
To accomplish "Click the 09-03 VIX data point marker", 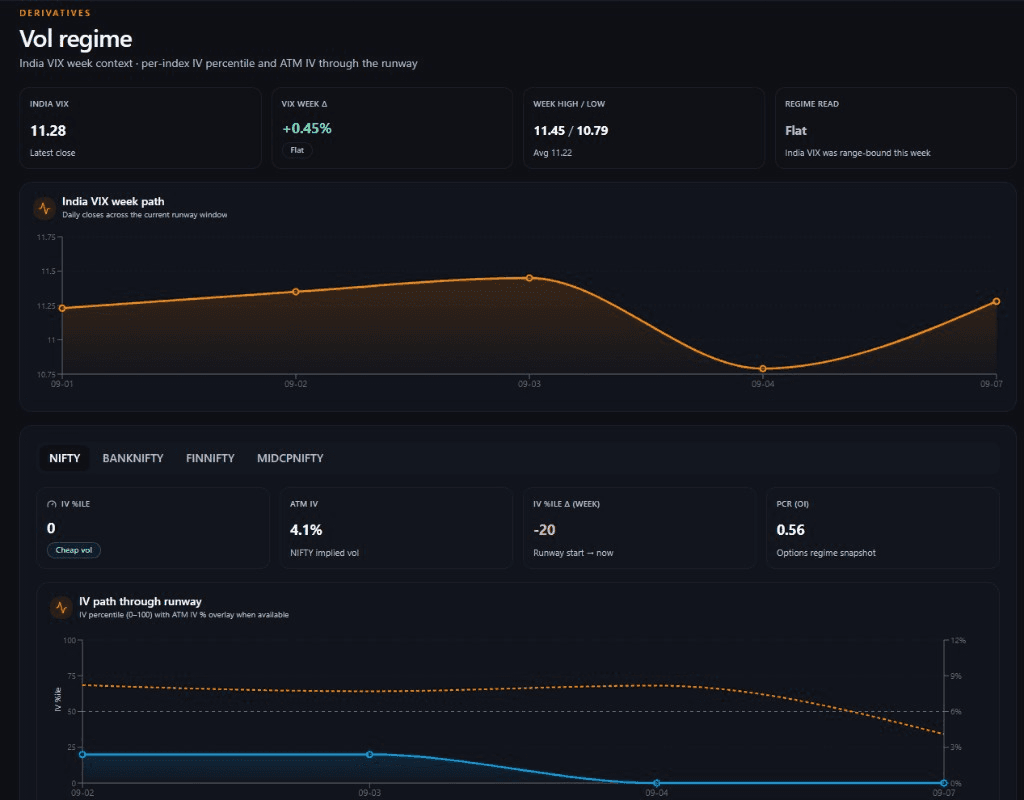I will pyautogui.click(x=530, y=278).
